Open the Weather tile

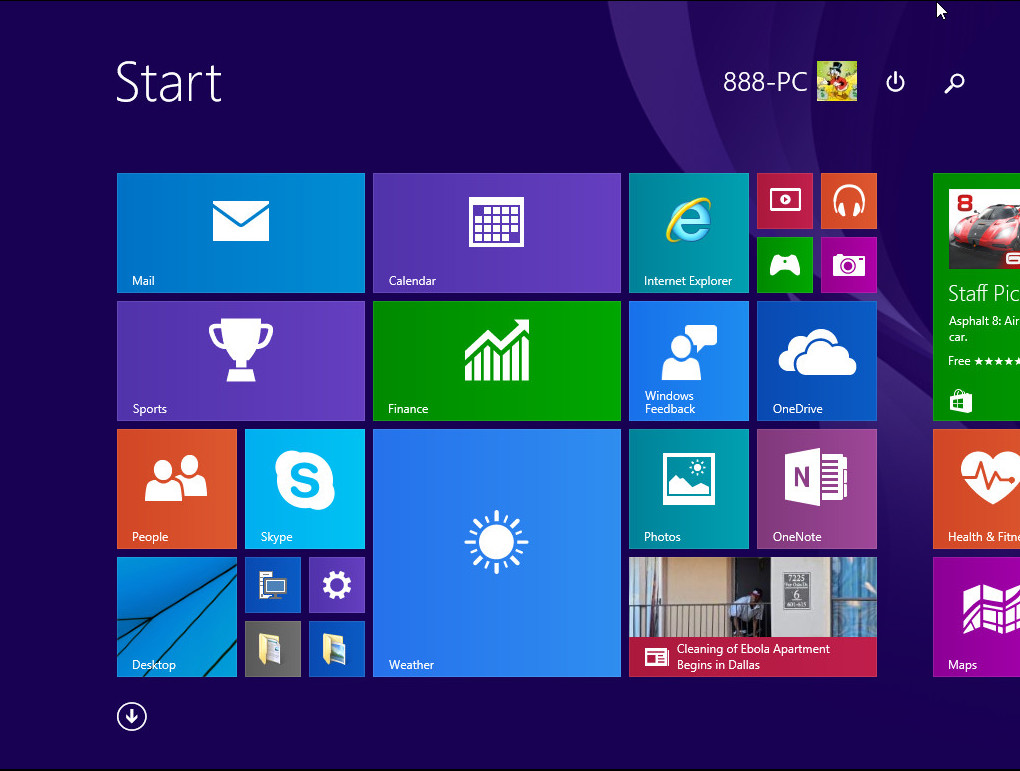496,552
